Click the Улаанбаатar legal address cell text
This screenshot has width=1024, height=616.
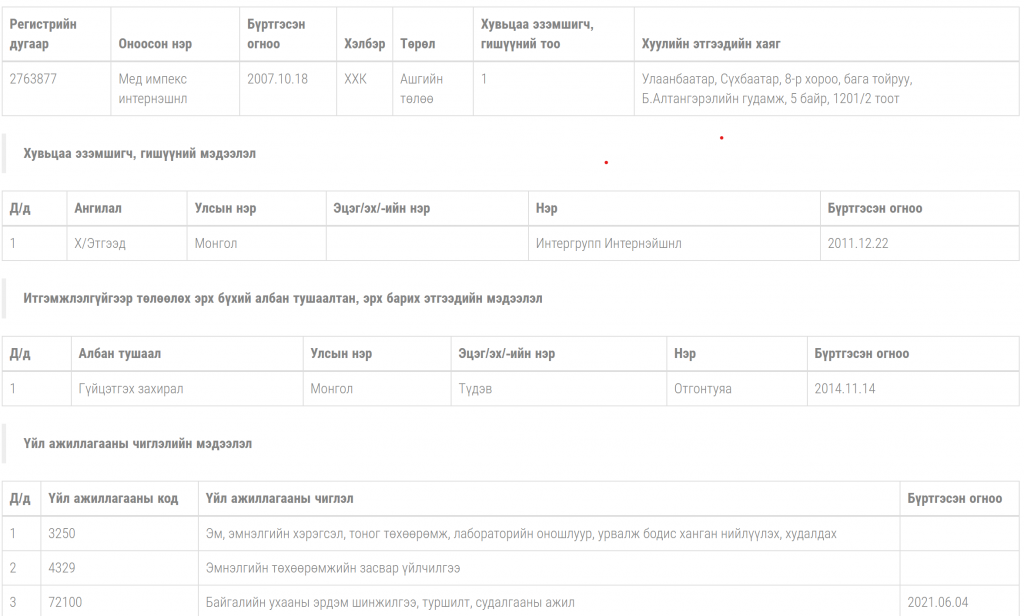(x=776, y=89)
